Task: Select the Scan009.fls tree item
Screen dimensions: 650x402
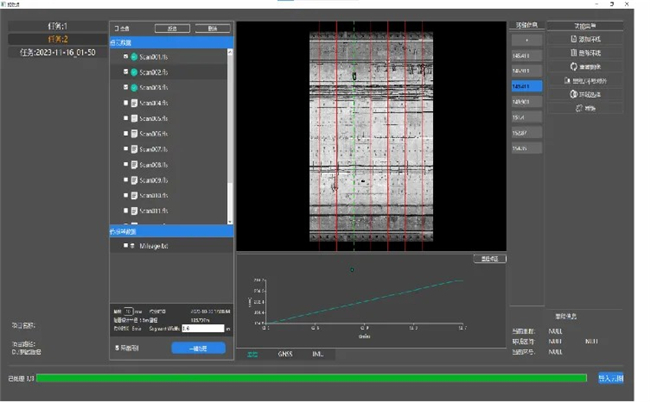Action: pos(153,181)
